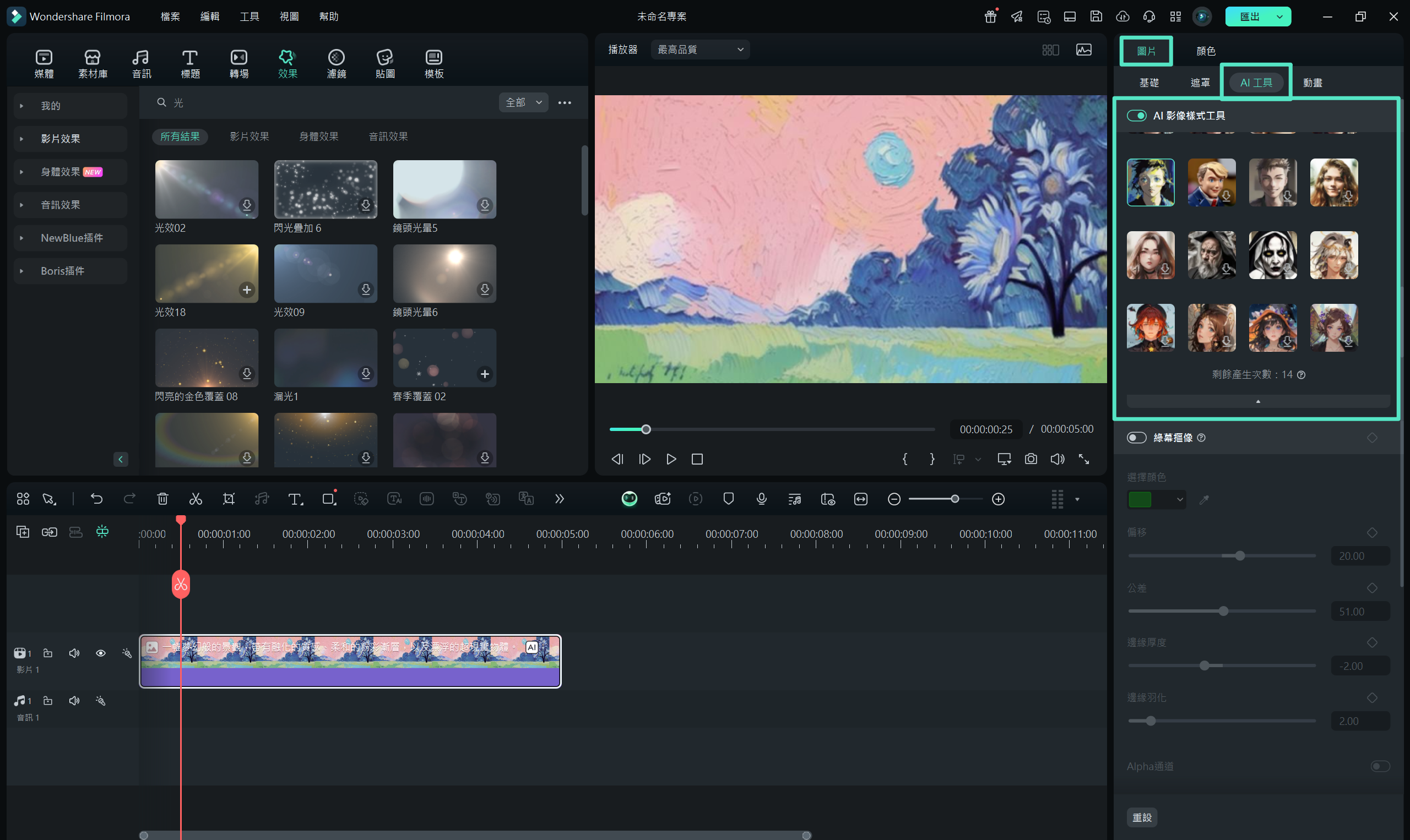This screenshot has width=1410, height=840.
Task: Open the 檔案 file menu
Action: coord(170,17)
